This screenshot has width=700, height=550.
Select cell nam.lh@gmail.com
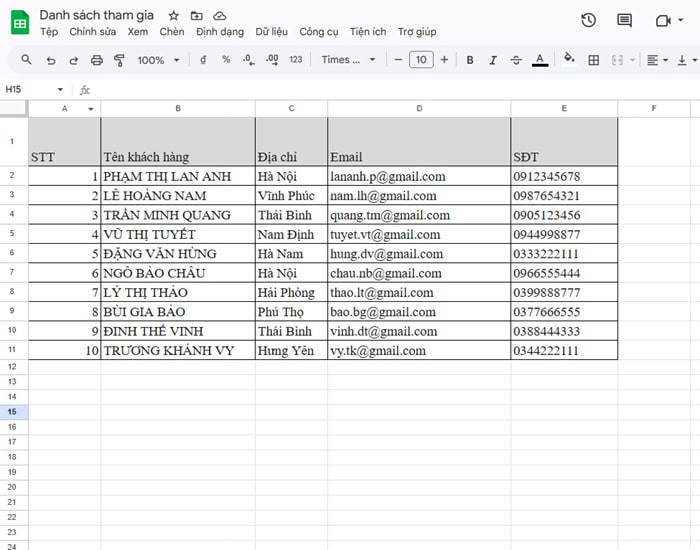[x=419, y=196]
